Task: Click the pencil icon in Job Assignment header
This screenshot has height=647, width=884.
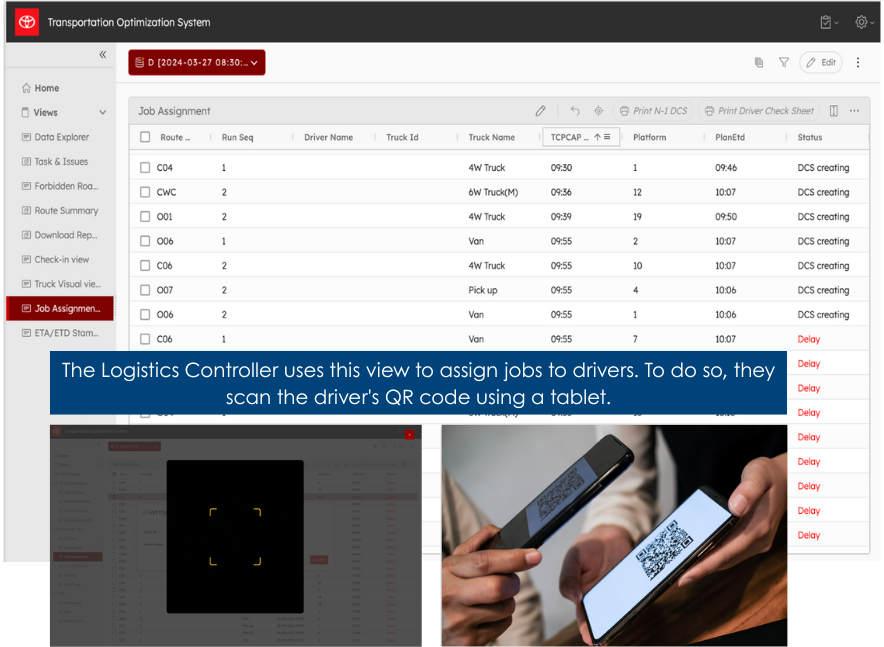Action: [x=540, y=111]
